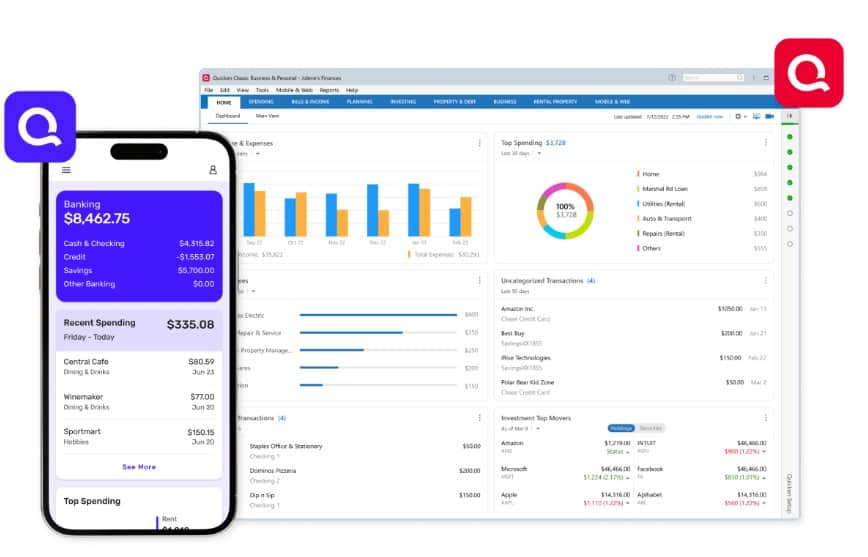
Task: Click the video camera icon in dashboard toolbar
Action: point(769,117)
